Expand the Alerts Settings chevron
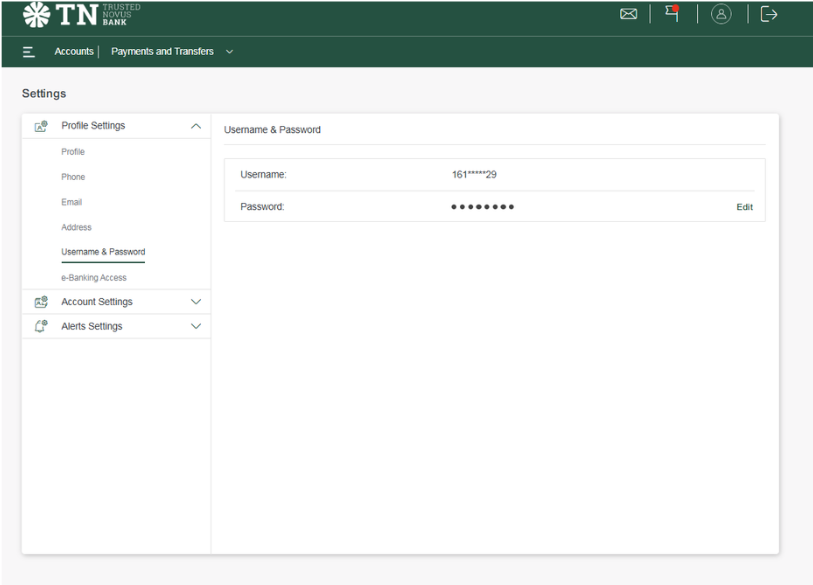813x585 pixels. click(196, 327)
